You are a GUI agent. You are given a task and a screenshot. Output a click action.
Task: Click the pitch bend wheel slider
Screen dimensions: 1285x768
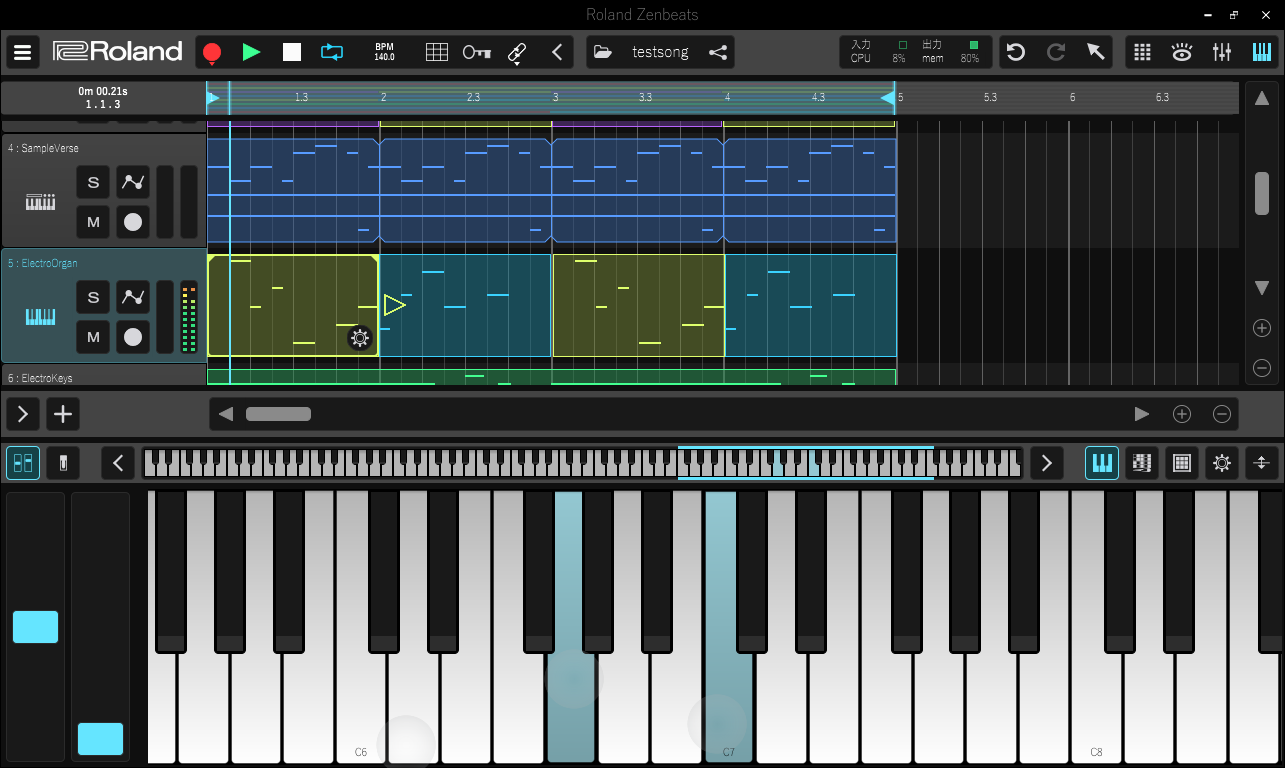35,627
